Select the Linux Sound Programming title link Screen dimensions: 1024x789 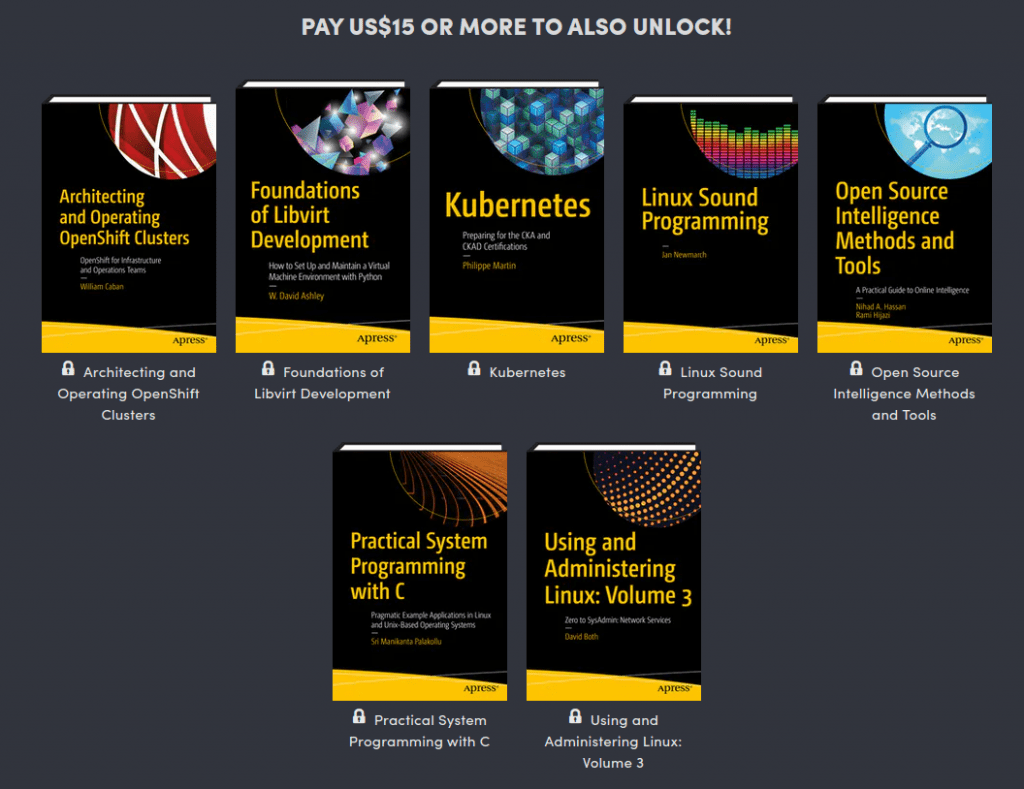(710, 382)
